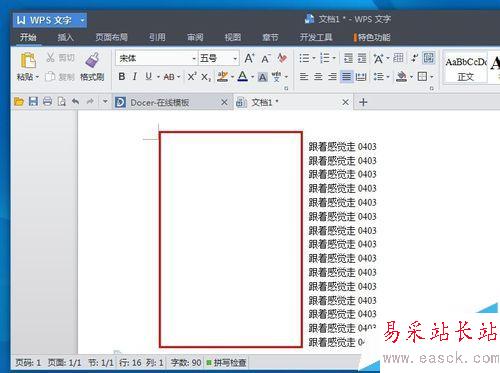This screenshot has width=500, height=373.
Task: Toggle AB strikethrough formatting
Action: 169,77
